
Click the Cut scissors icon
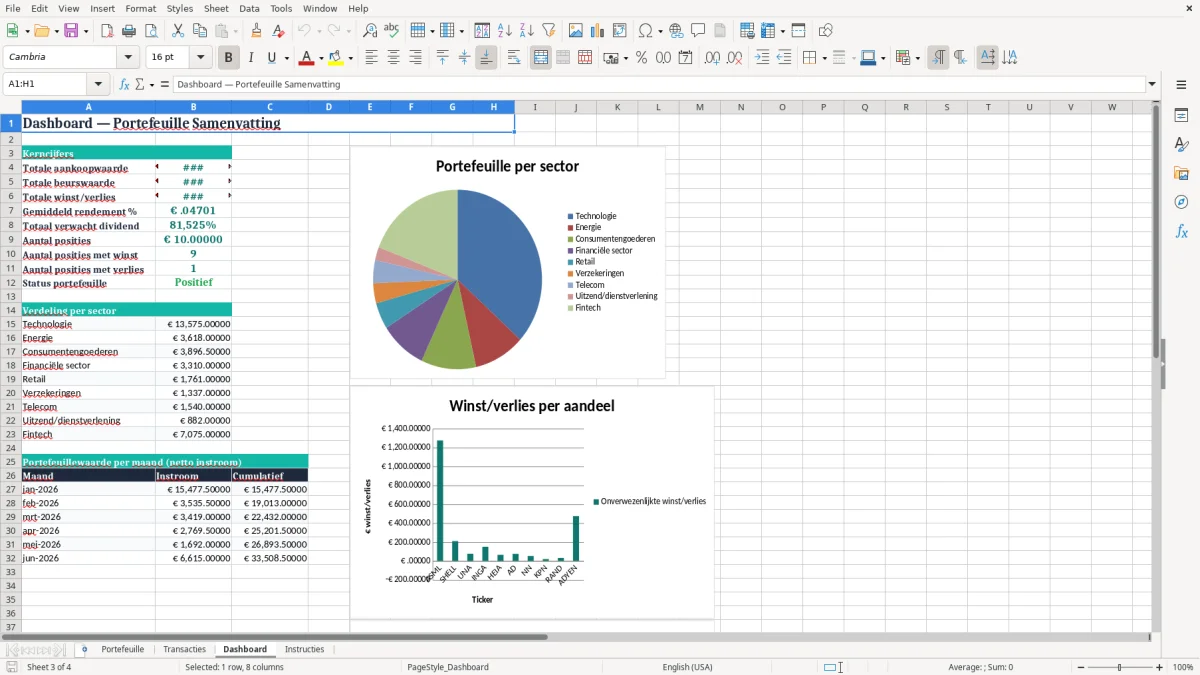coord(178,31)
